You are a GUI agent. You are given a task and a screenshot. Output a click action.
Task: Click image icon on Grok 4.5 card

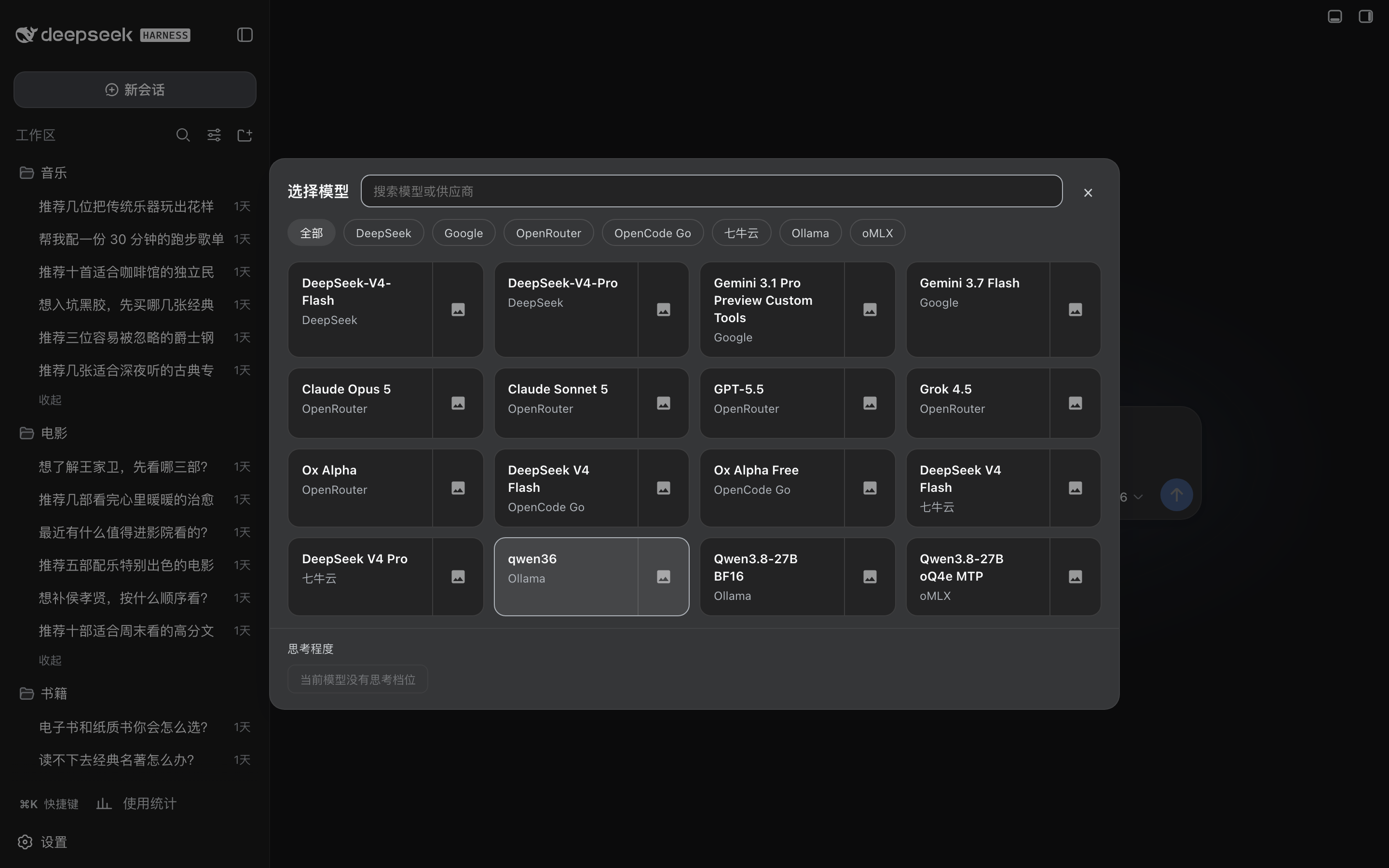[x=1076, y=403]
